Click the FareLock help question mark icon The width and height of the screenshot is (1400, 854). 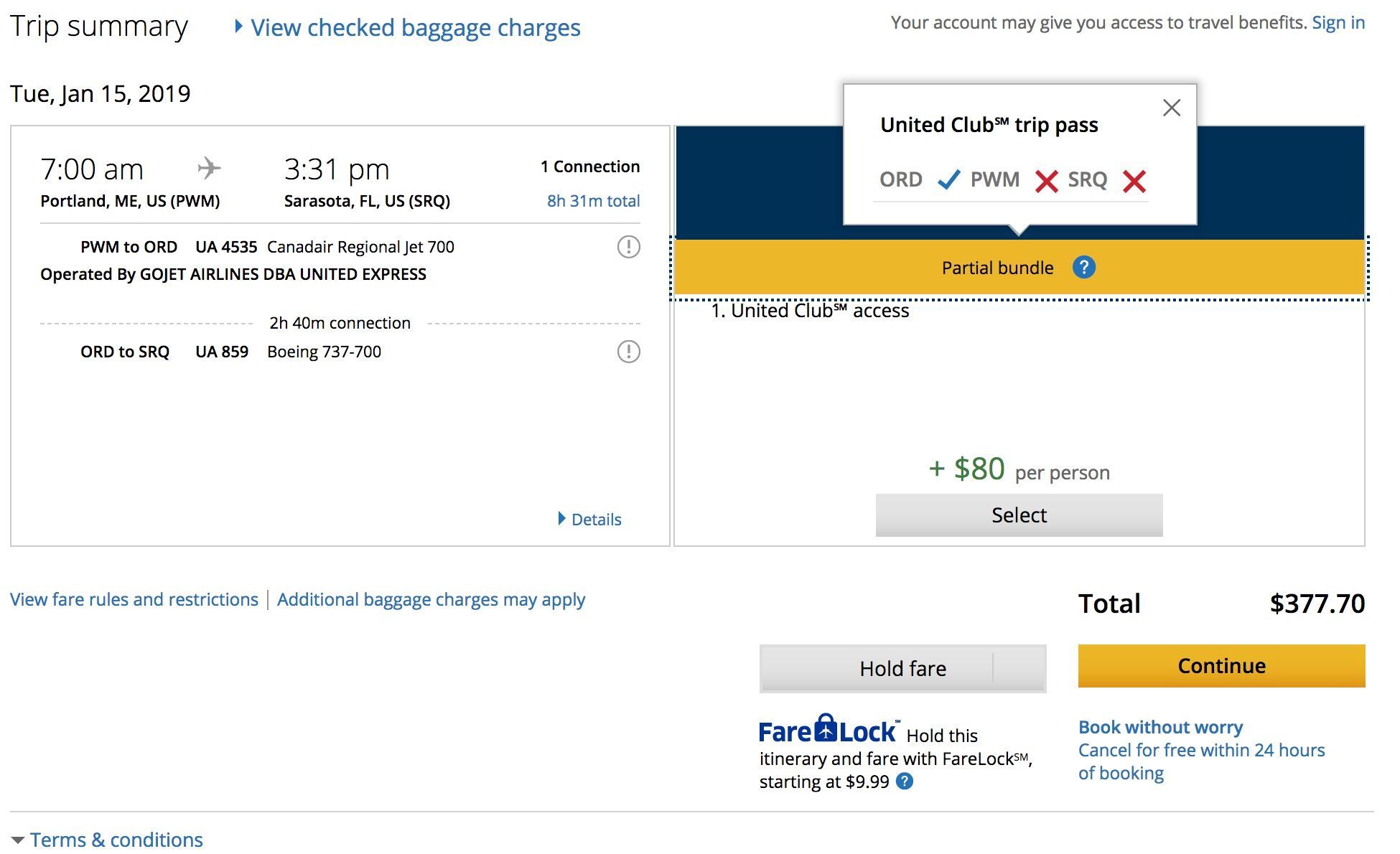[x=905, y=782]
